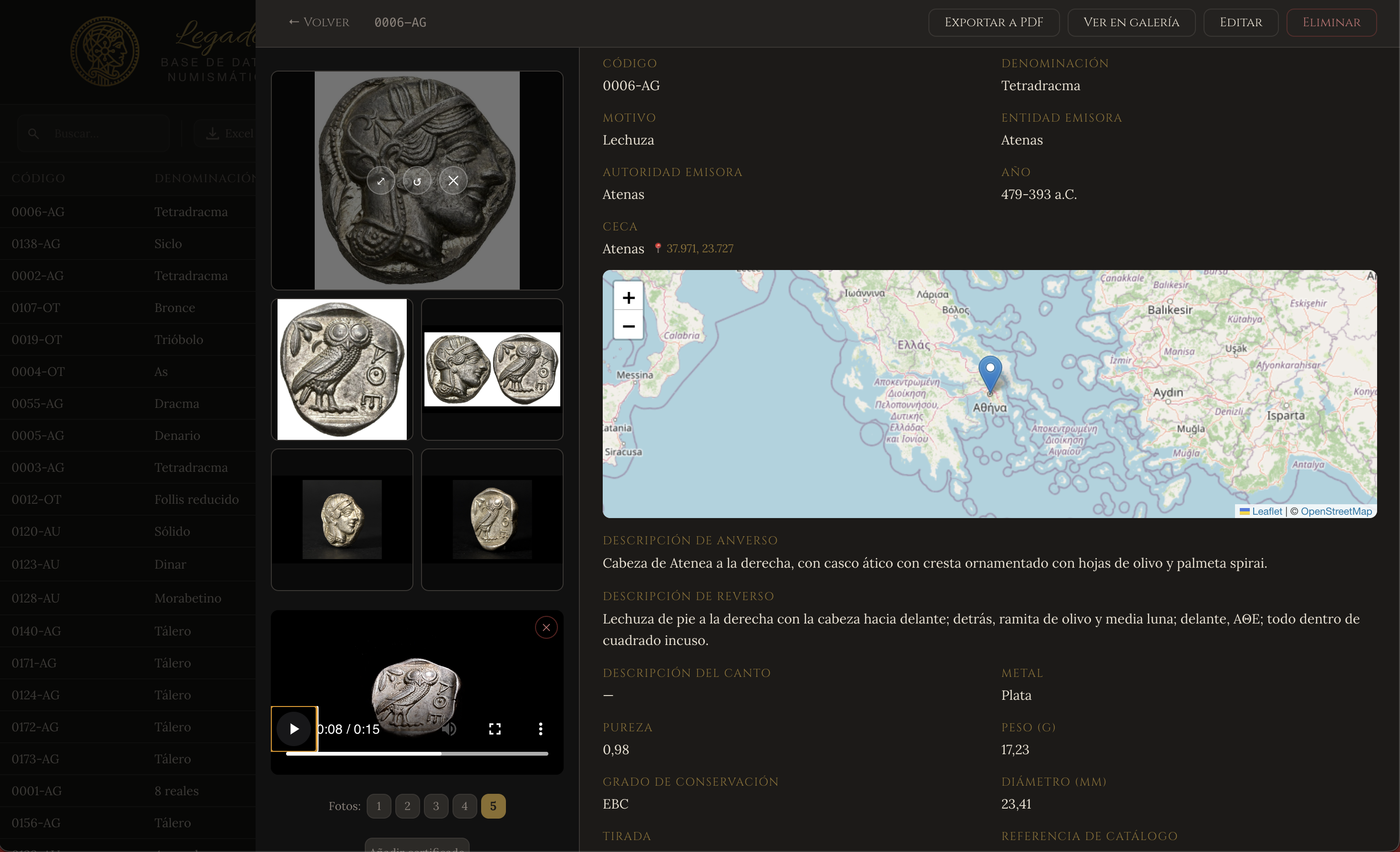Zoom out on the Leaflet map

point(628,326)
